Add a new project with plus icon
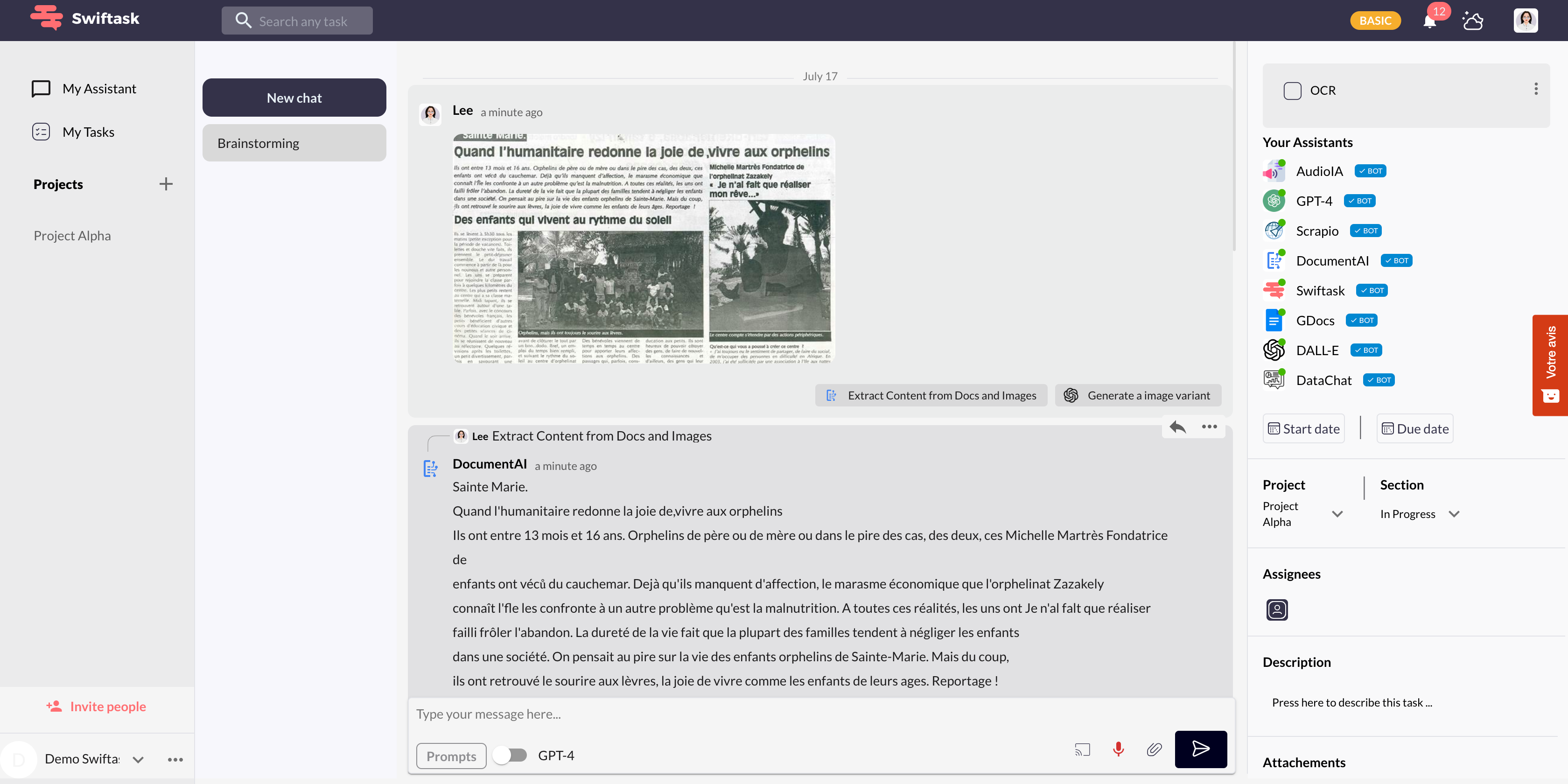The height and width of the screenshot is (784, 1568). pyautogui.click(x=166, y=184)
